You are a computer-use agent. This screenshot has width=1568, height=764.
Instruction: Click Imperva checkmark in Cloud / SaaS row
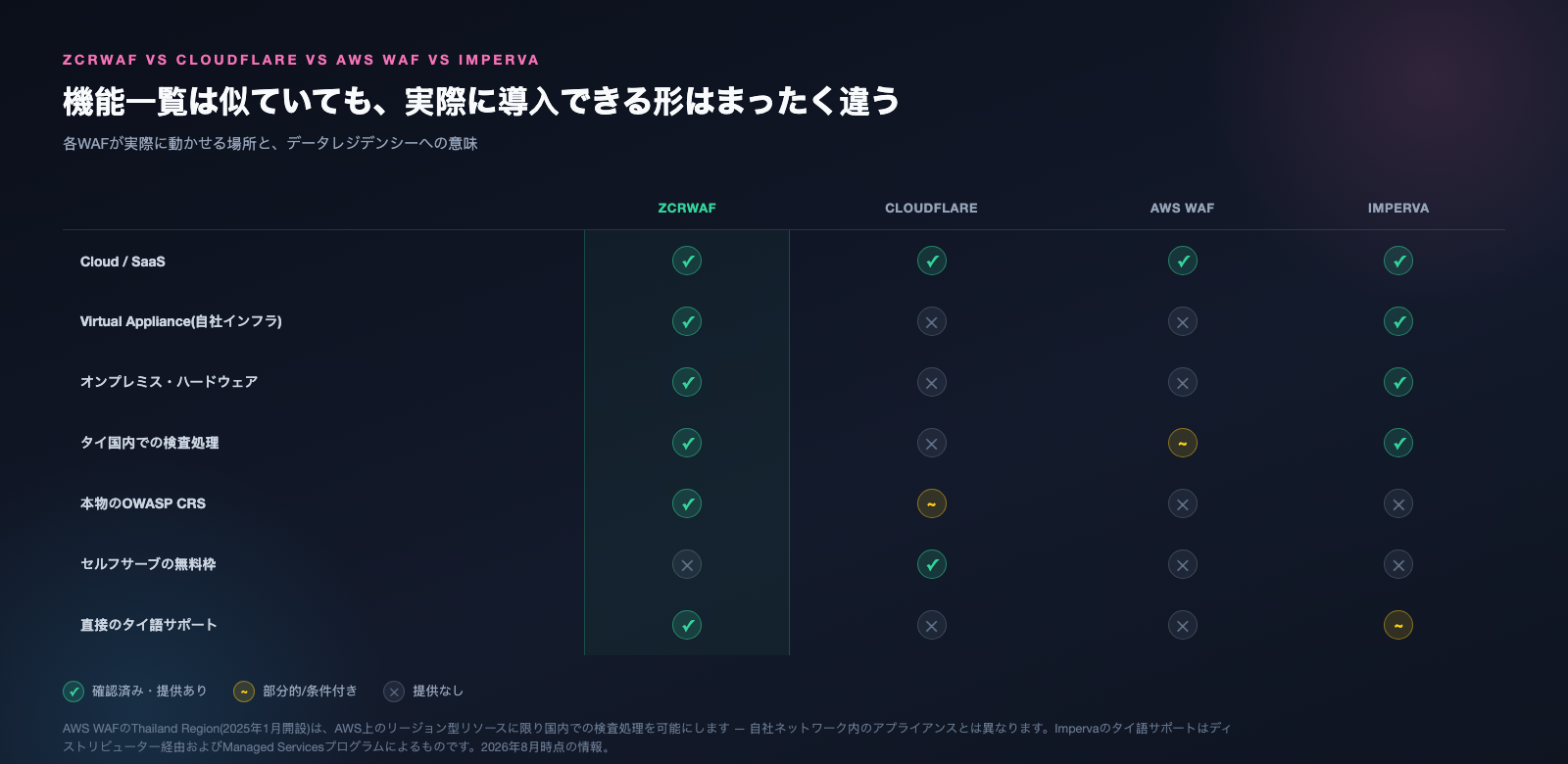pyautogui.click(x=1398, y=262)
